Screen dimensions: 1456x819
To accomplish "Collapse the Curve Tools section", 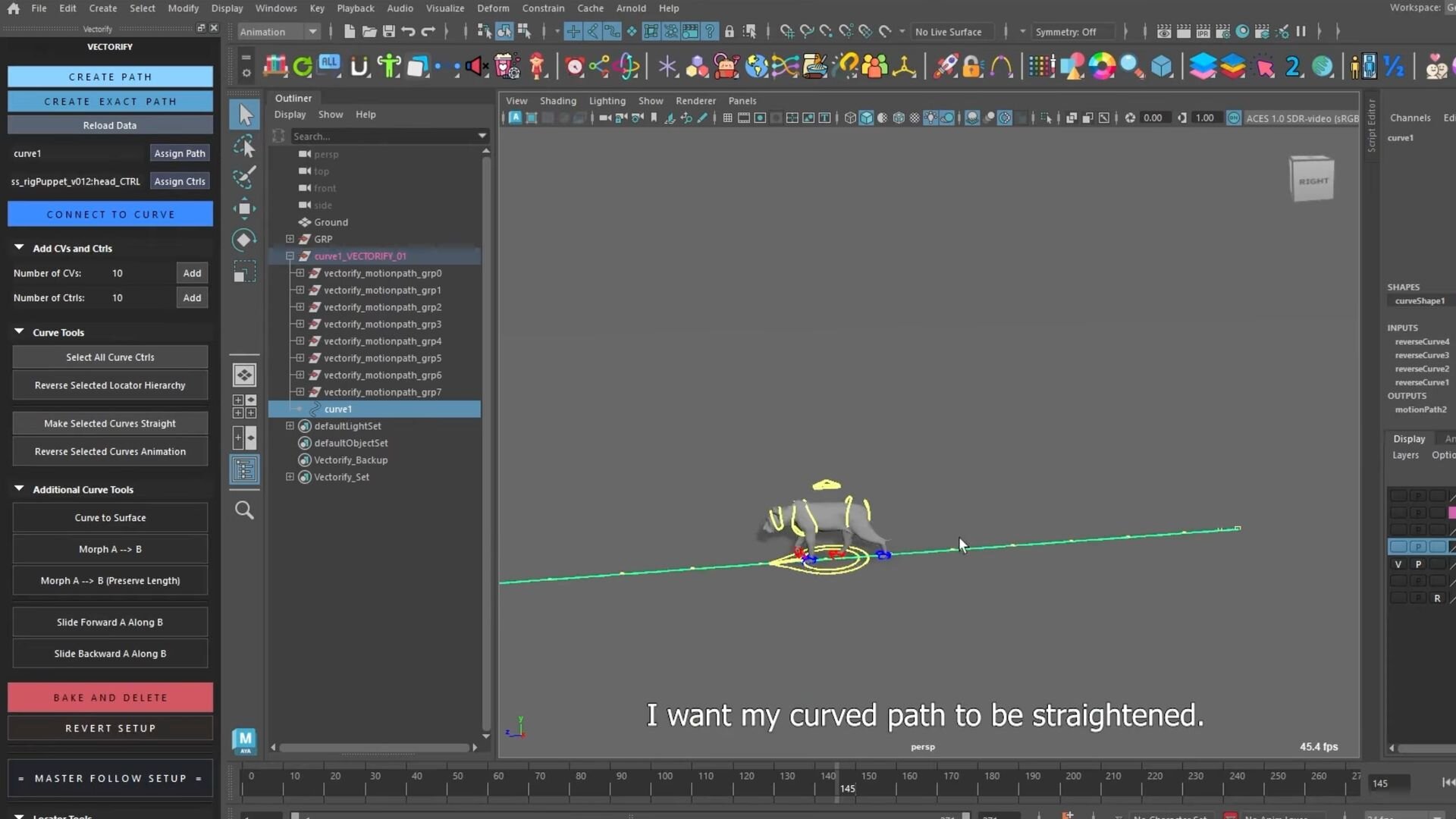I will 19,332.
